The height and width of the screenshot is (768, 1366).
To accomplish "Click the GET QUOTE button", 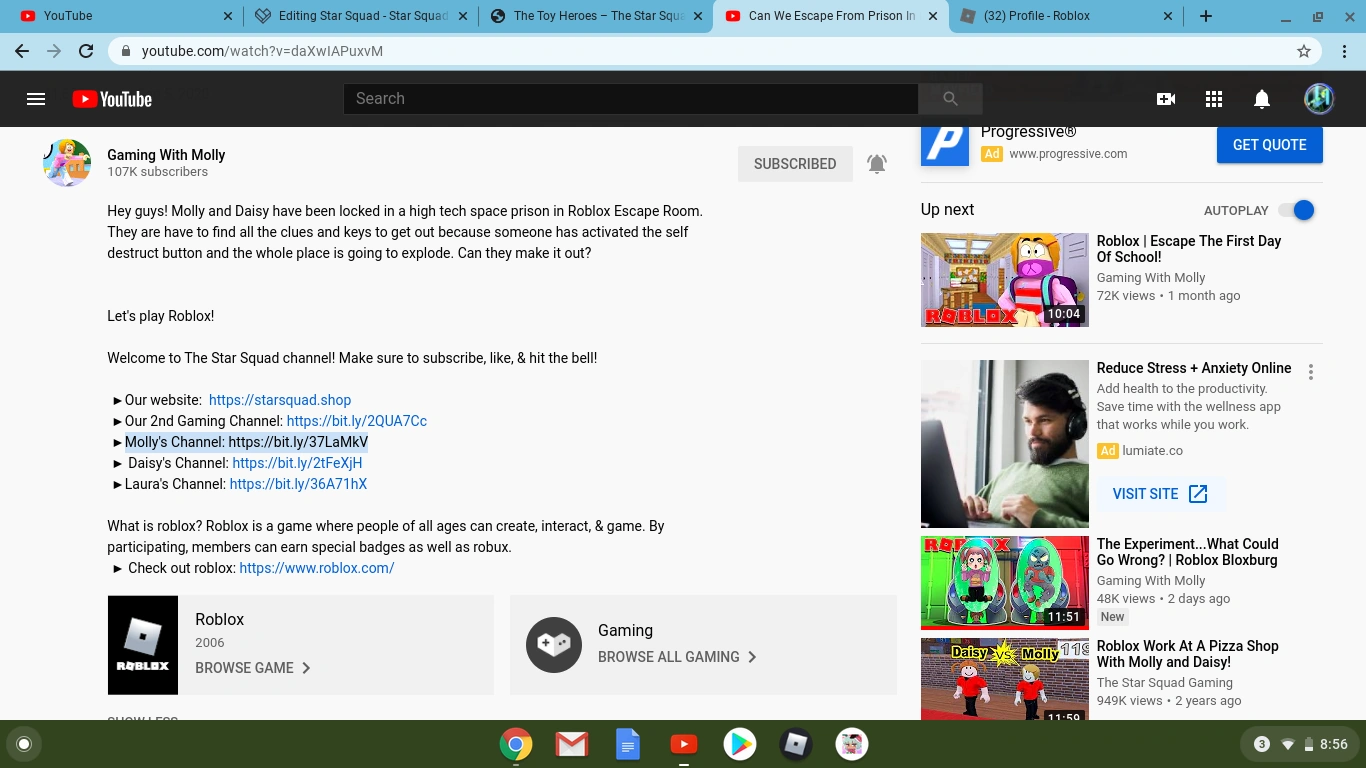I will tap(1269, 145).
